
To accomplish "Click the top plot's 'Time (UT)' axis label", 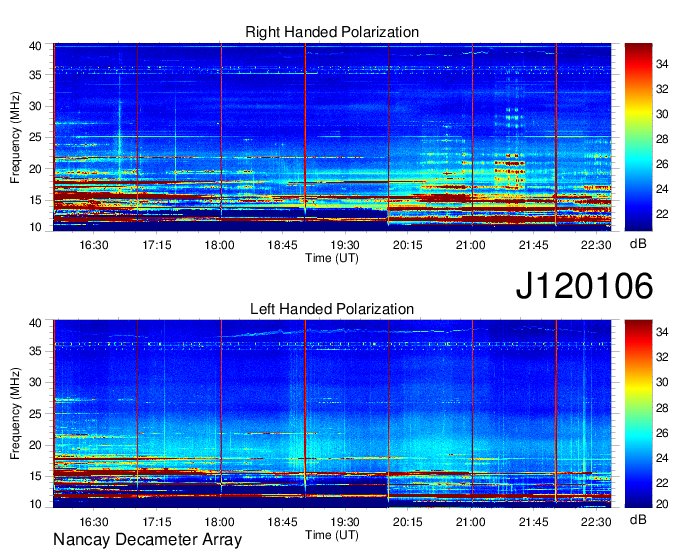I will point(332,258).
